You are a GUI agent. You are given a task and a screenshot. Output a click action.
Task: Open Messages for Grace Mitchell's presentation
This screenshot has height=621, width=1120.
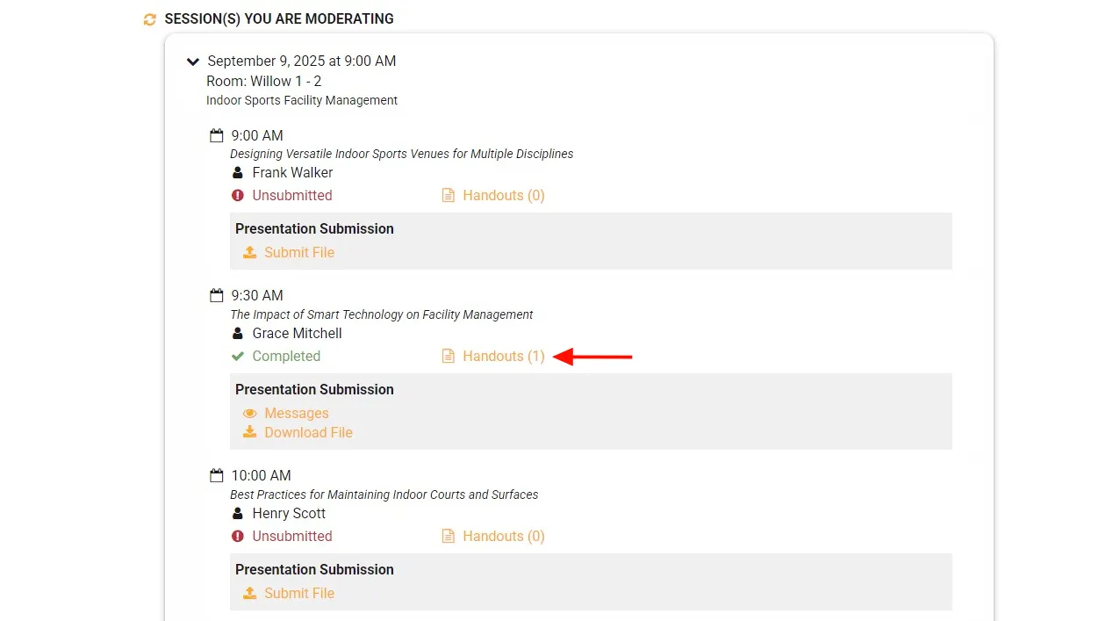(x=296, y=413)
